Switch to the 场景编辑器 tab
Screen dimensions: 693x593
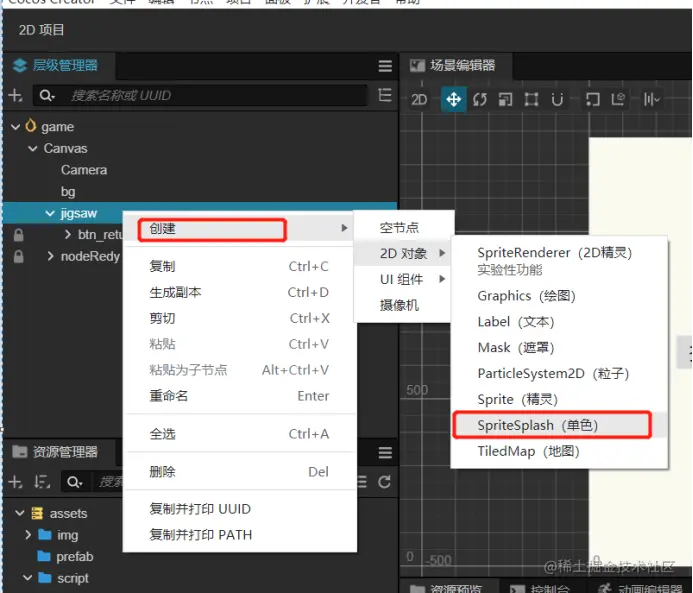click(x=455, y=66)
